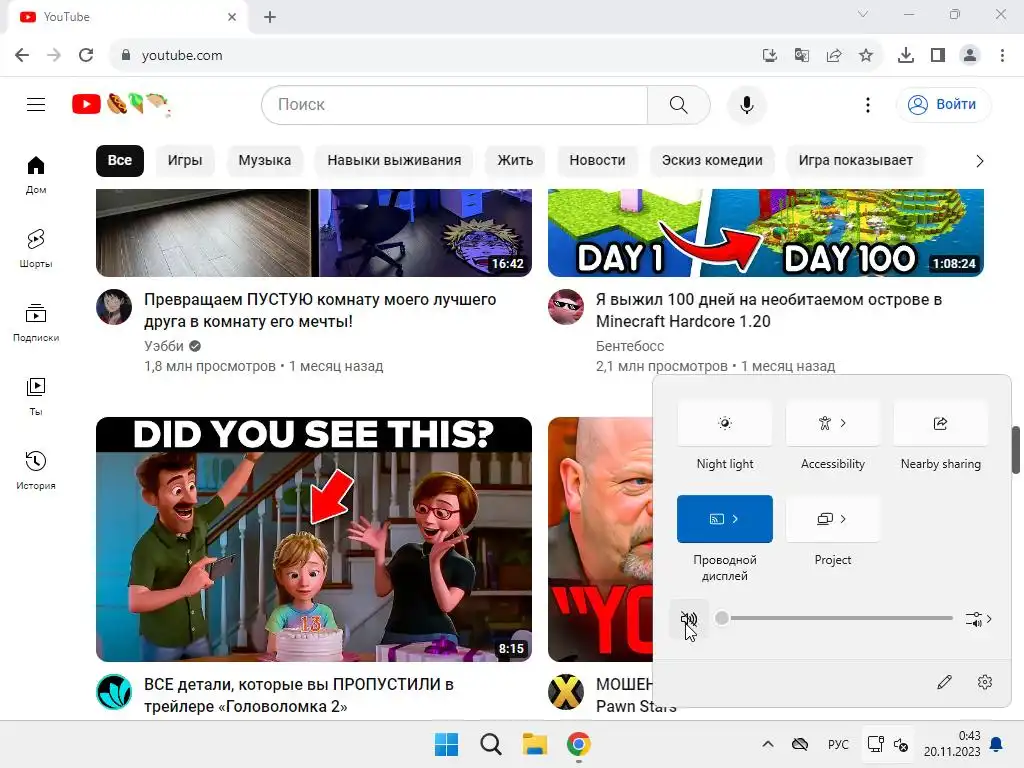Open the YouTube hamburger guide menu
Image resolution: width=1024 pixels, height=768 pixels.
point(36,104)
